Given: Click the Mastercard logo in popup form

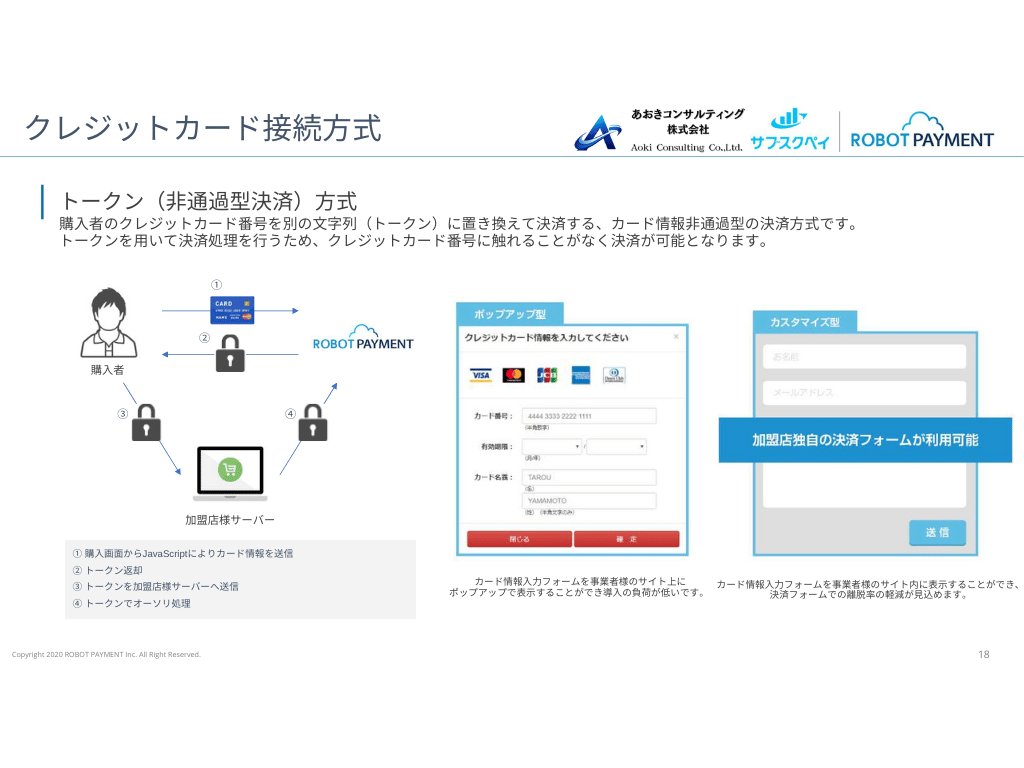Looking at the screenshot, I should [x=514, y=375].
